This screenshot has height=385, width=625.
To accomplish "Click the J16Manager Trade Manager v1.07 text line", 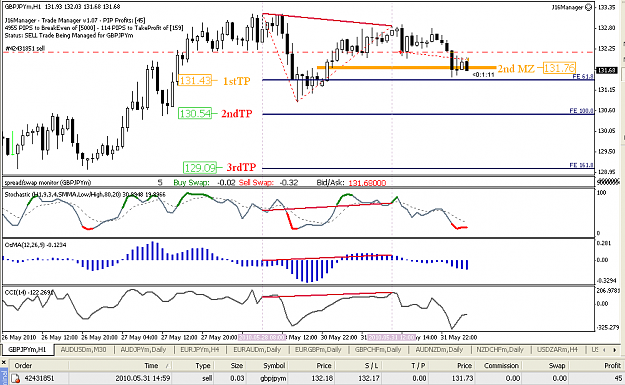I will click(x=75, y=20).
